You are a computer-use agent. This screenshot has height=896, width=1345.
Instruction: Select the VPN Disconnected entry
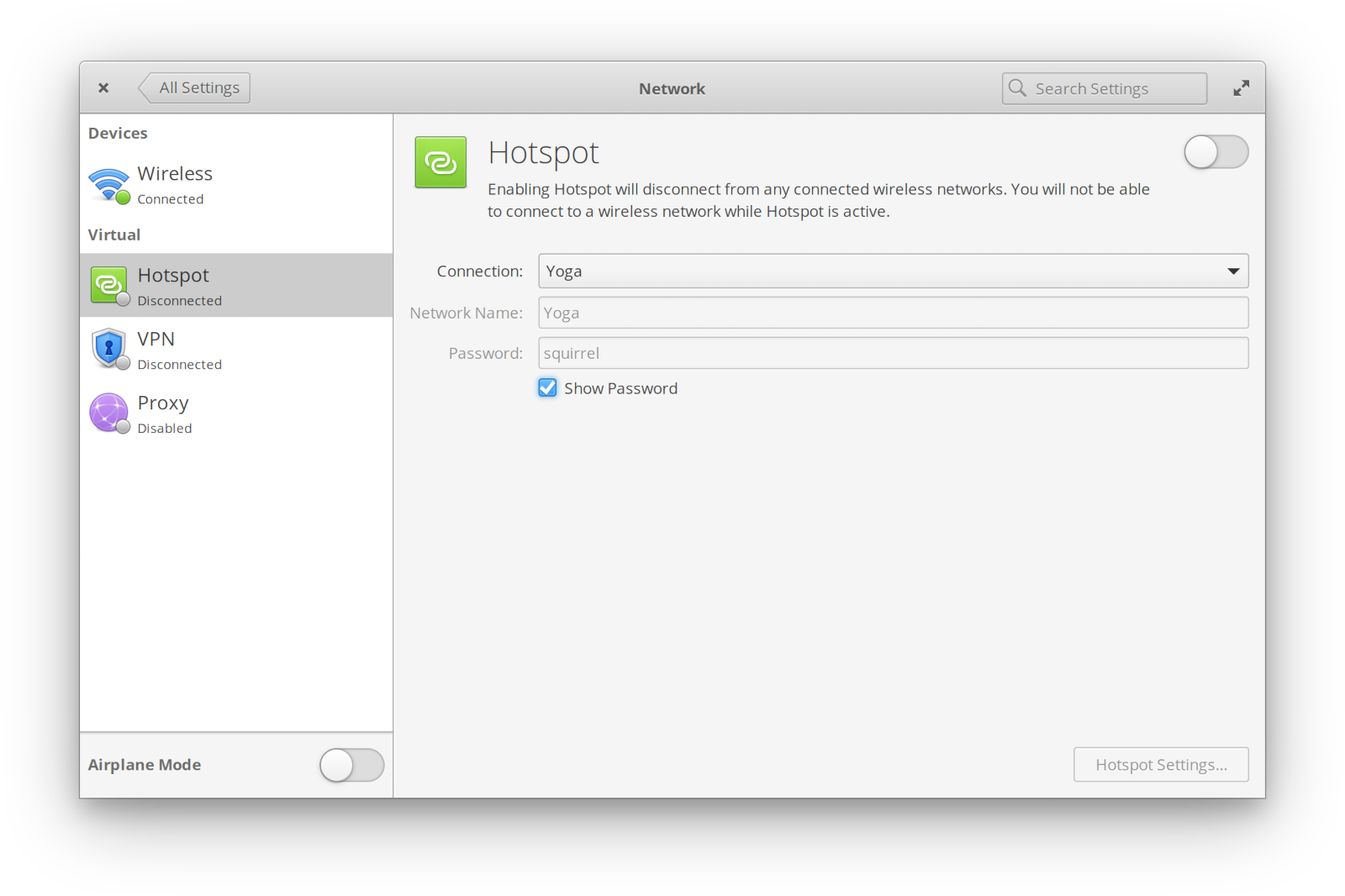coord(235,350)
